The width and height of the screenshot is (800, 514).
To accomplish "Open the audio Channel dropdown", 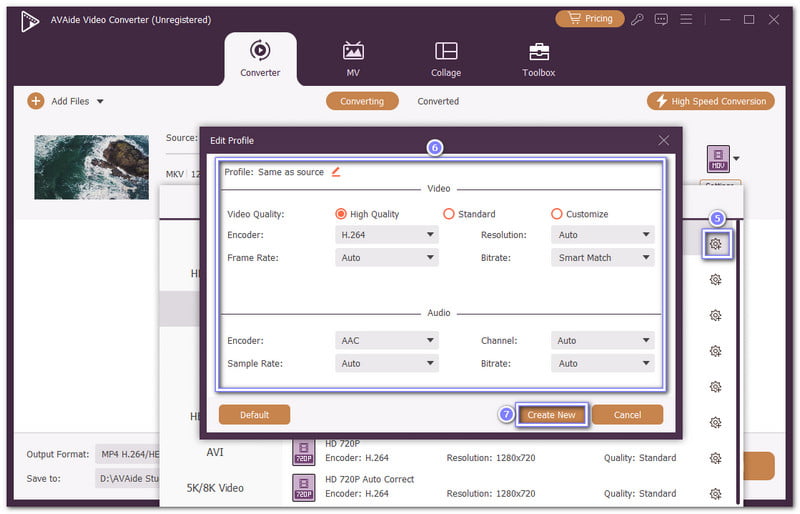I will coord(603,340).
